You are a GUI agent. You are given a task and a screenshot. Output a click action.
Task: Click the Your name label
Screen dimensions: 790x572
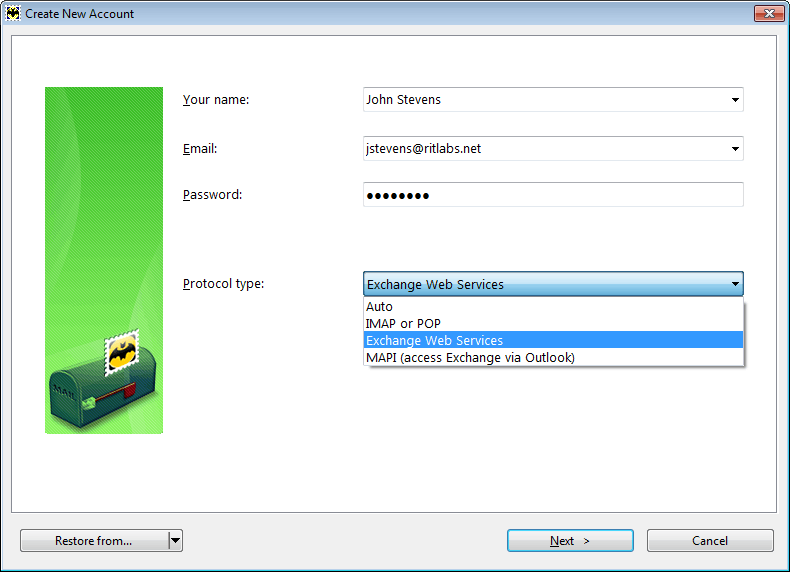[216, 100]
